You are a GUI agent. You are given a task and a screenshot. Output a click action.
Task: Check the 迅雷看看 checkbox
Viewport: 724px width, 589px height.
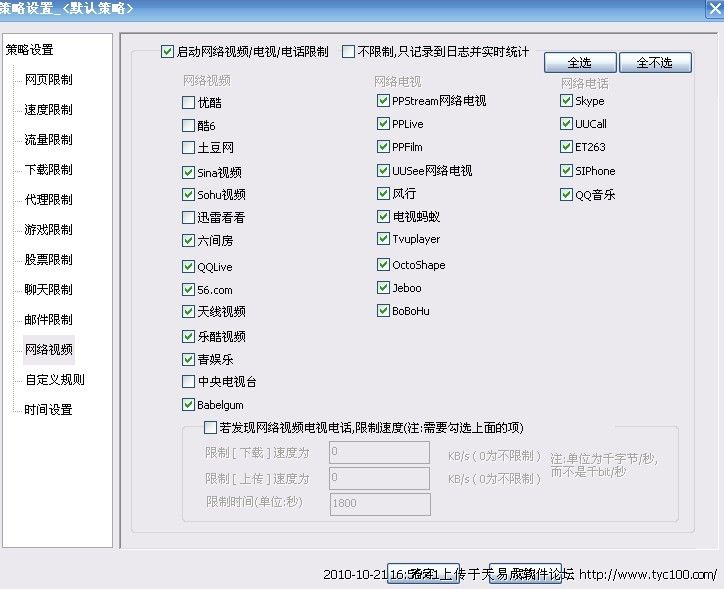(189, 217)
